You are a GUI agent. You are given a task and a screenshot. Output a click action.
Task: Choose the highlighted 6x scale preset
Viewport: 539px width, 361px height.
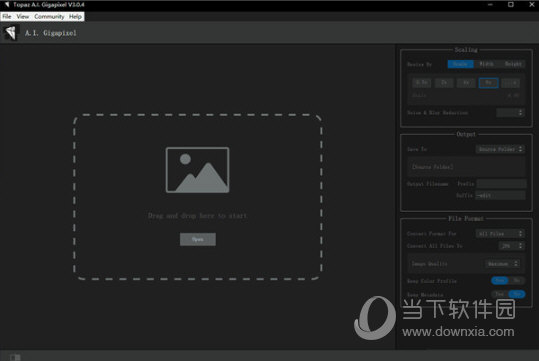(488, 83)
